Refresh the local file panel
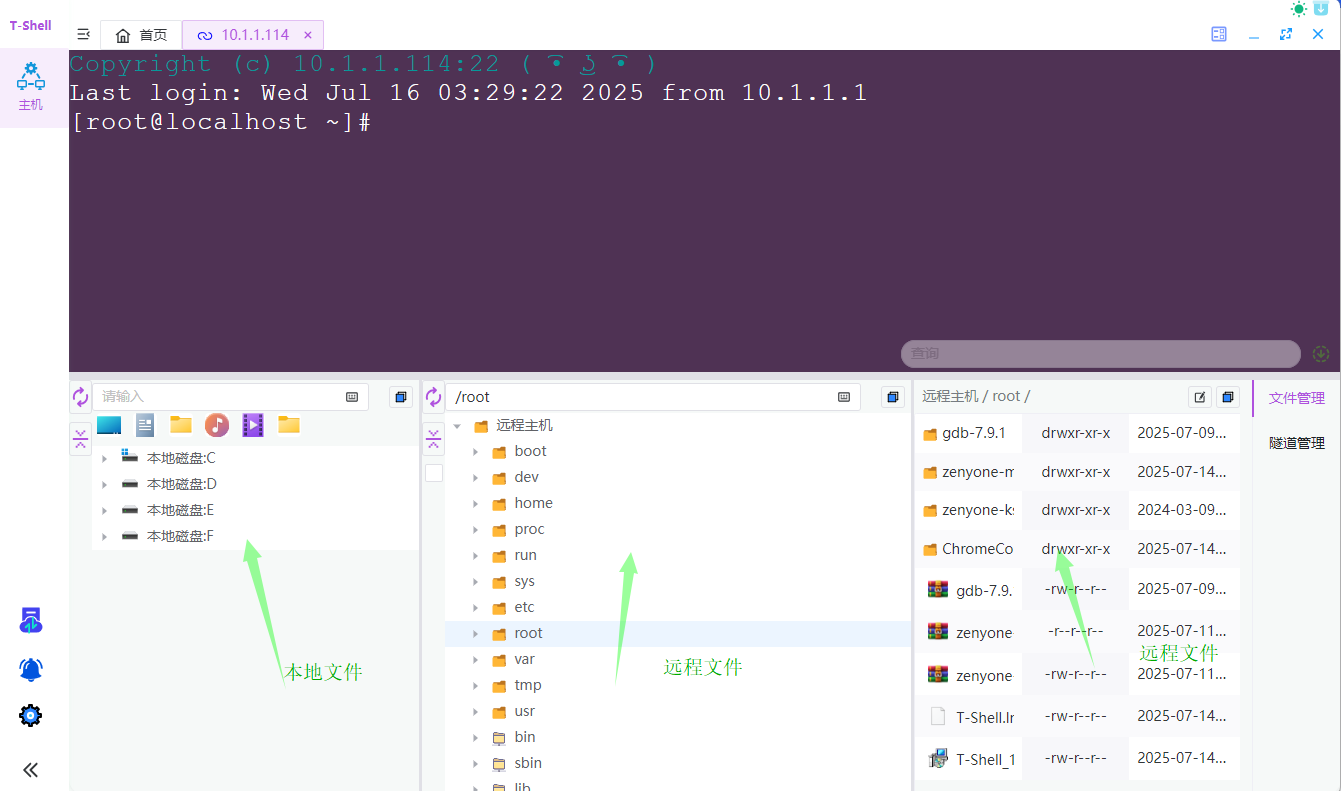The height and width of the screenshot is (791, 1341). 81,397
